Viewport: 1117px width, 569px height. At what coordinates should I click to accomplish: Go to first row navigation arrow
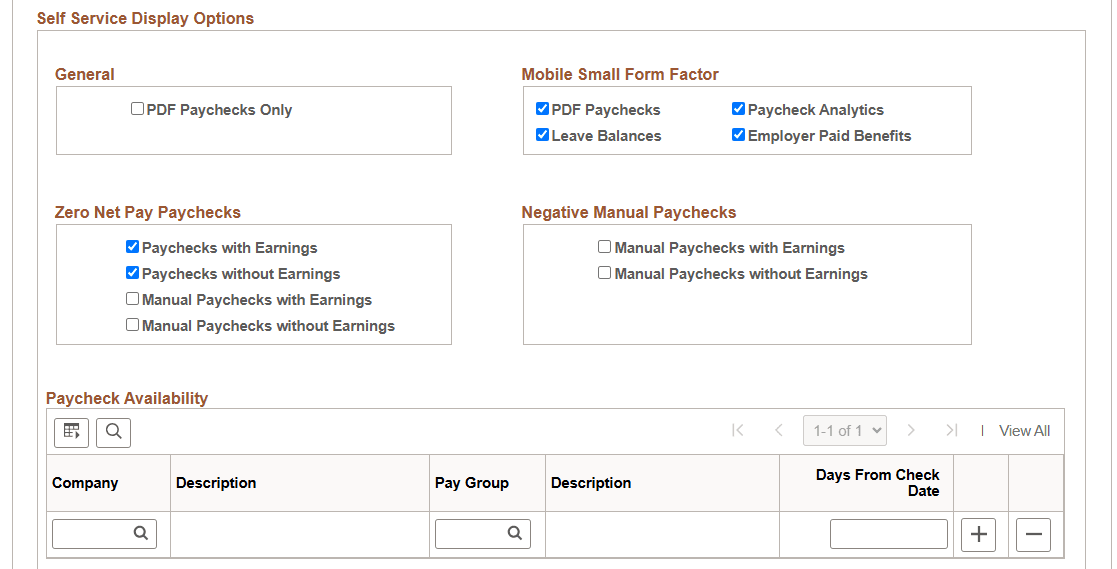(738, 430)
